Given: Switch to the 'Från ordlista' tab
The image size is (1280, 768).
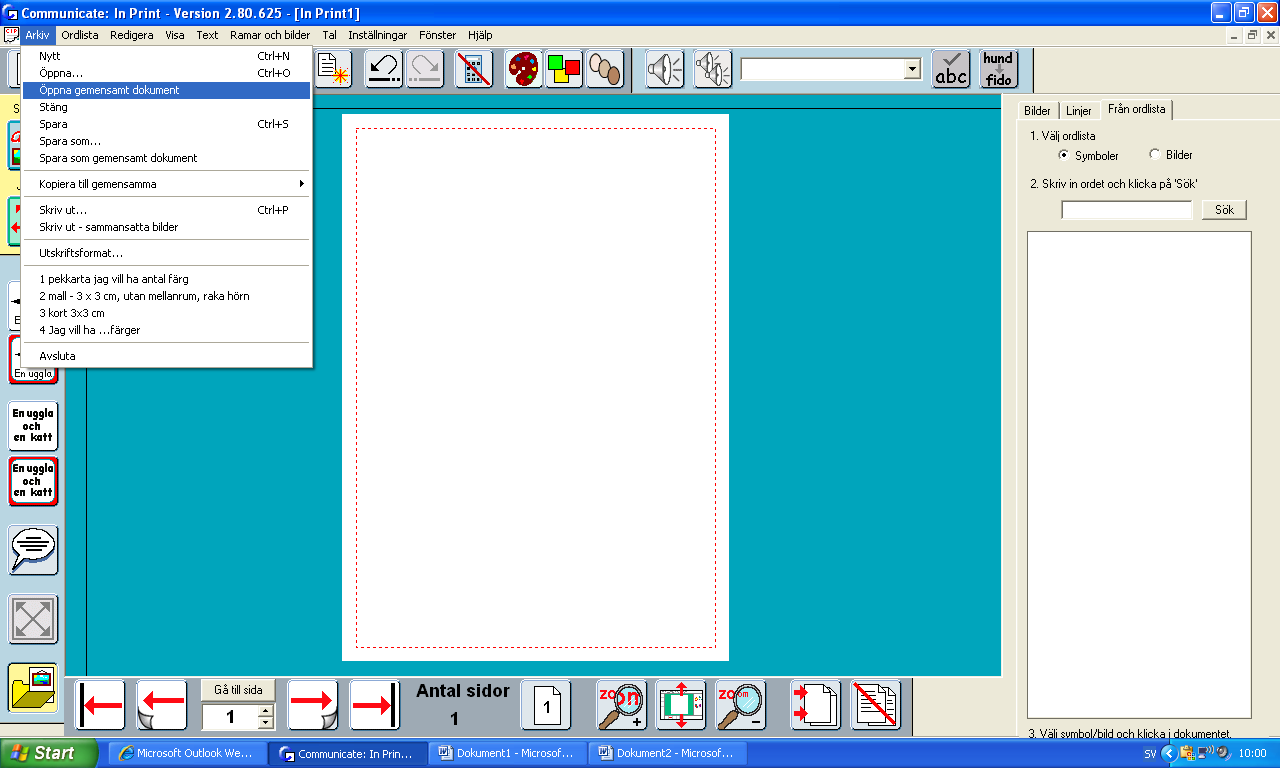Looking at the screenshot, I should click(x=1137, y=109).
